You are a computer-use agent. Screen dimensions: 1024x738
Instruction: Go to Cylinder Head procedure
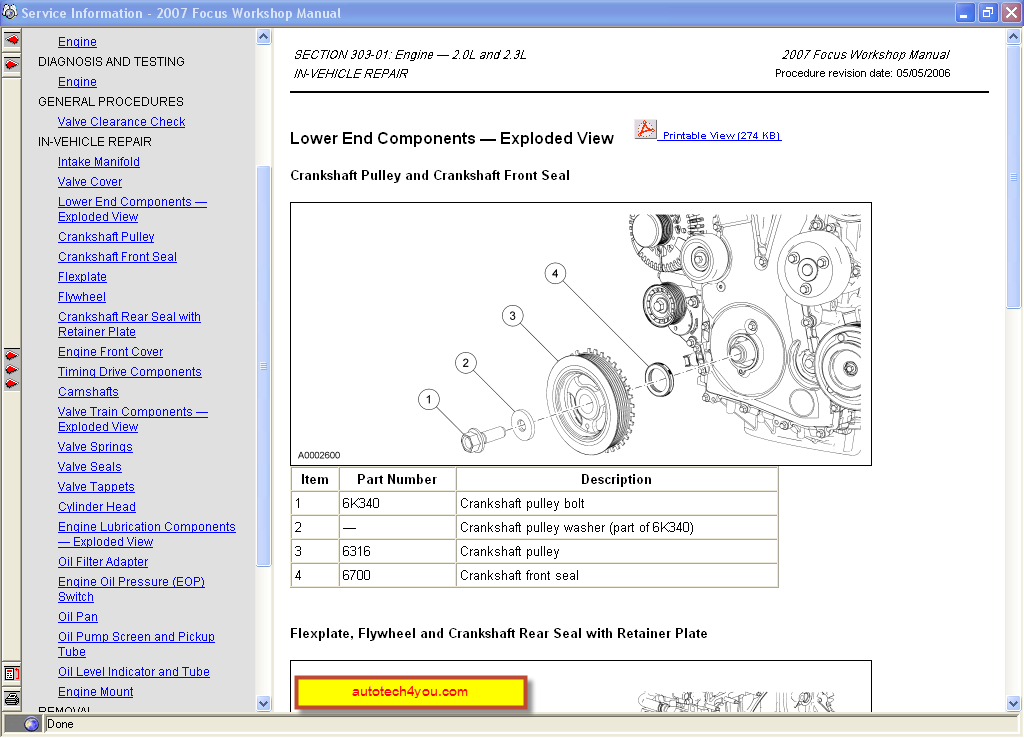(97, 507)
